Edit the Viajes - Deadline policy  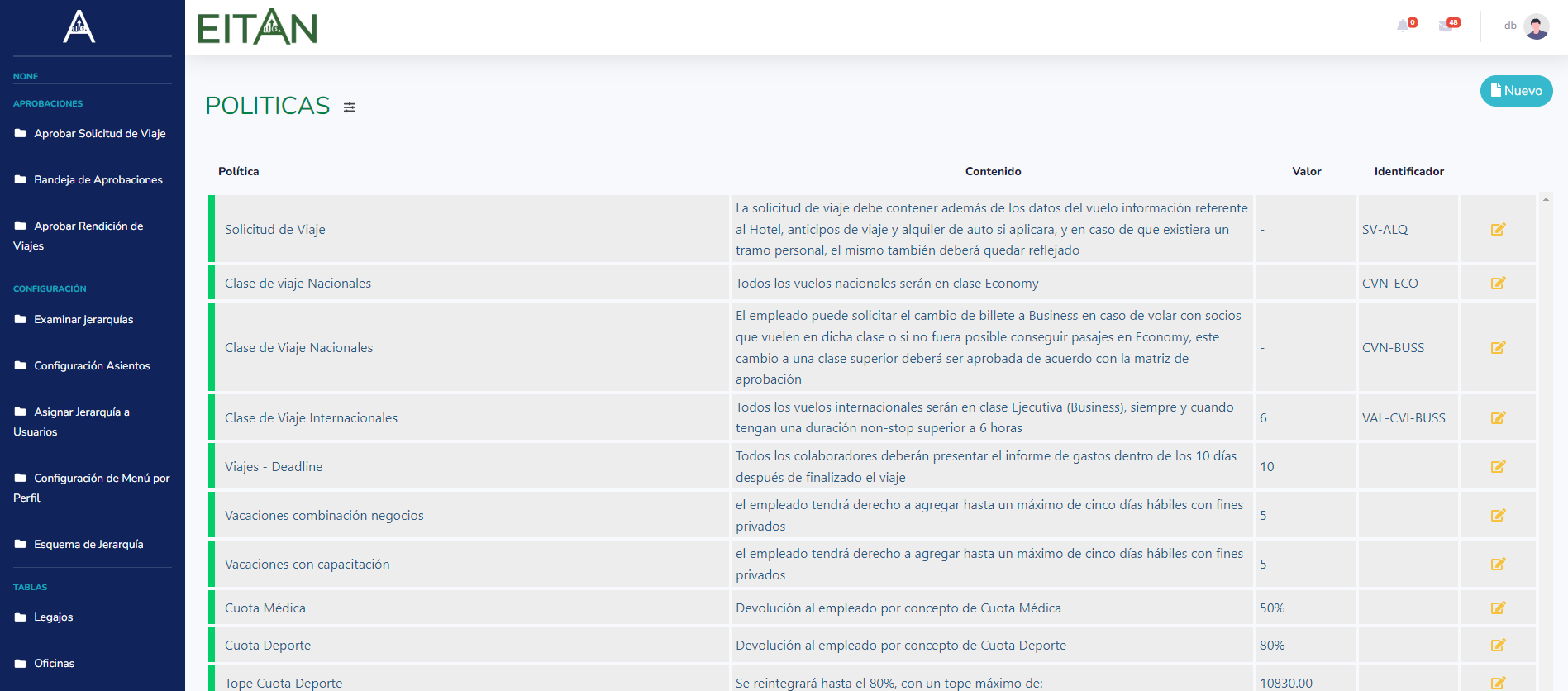(x=1498, y=467)
